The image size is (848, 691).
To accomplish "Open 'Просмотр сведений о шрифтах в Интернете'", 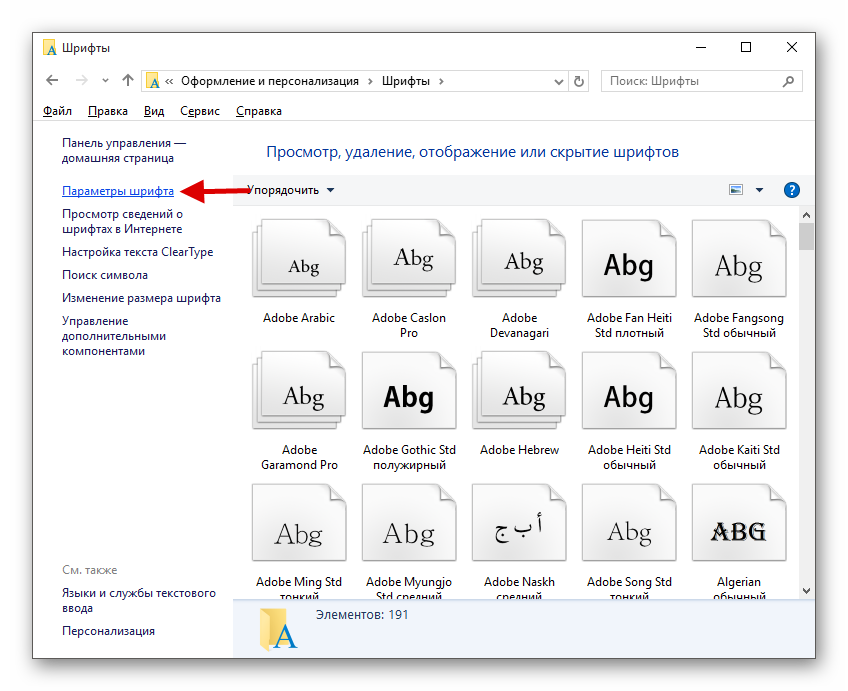I will point(122,221).
